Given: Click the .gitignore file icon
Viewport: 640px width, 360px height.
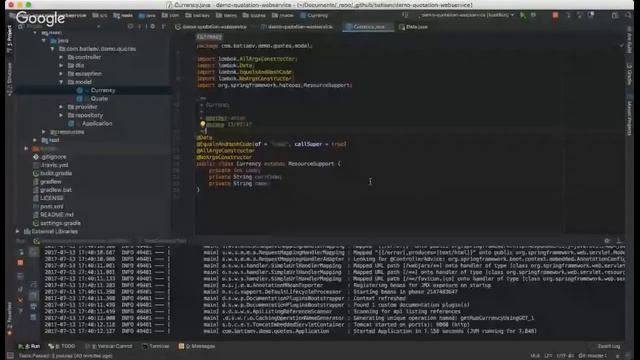Looking at the screenshot, I should [x=36, y=157].
